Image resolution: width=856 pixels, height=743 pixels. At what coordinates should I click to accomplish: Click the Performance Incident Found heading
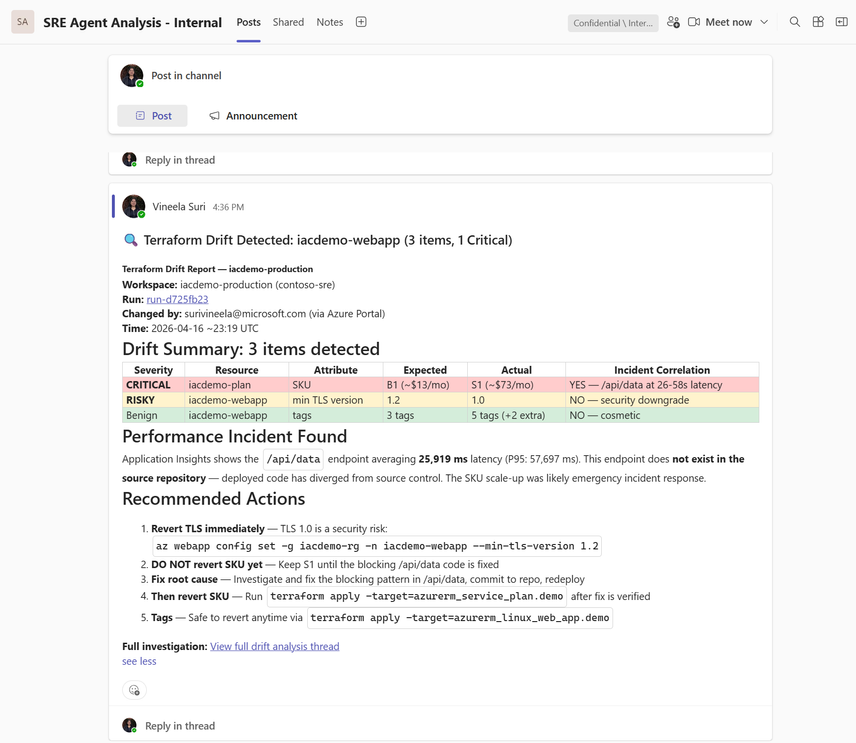point(235,436)
